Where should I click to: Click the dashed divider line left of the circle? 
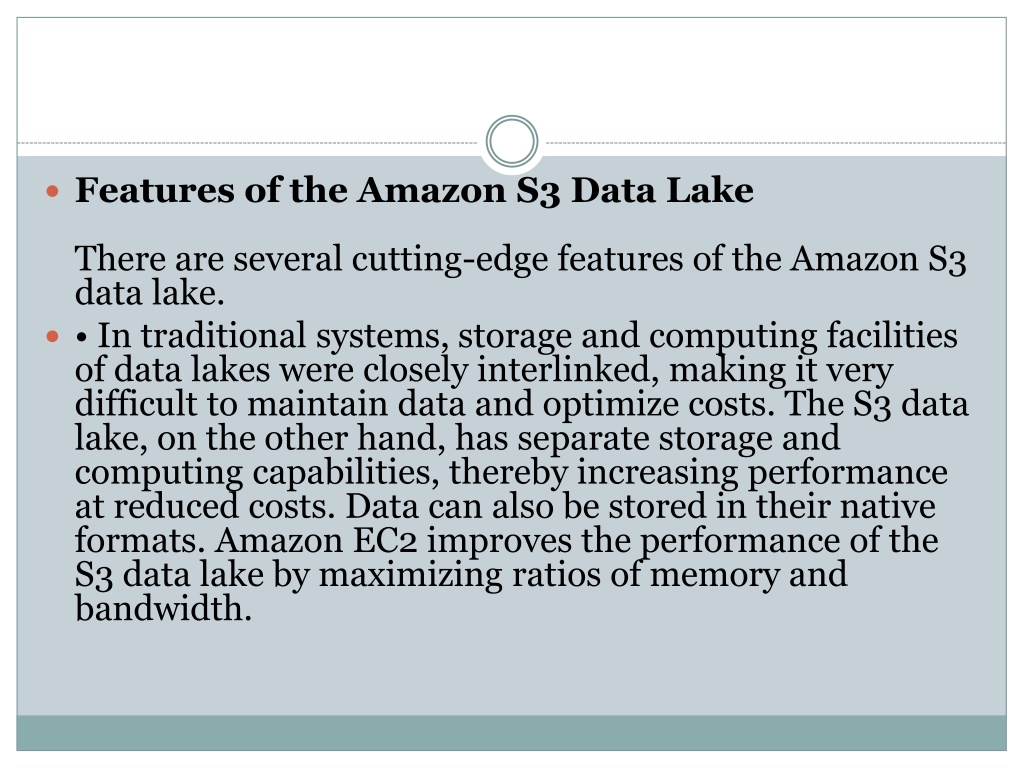click(x=248, y=142)
